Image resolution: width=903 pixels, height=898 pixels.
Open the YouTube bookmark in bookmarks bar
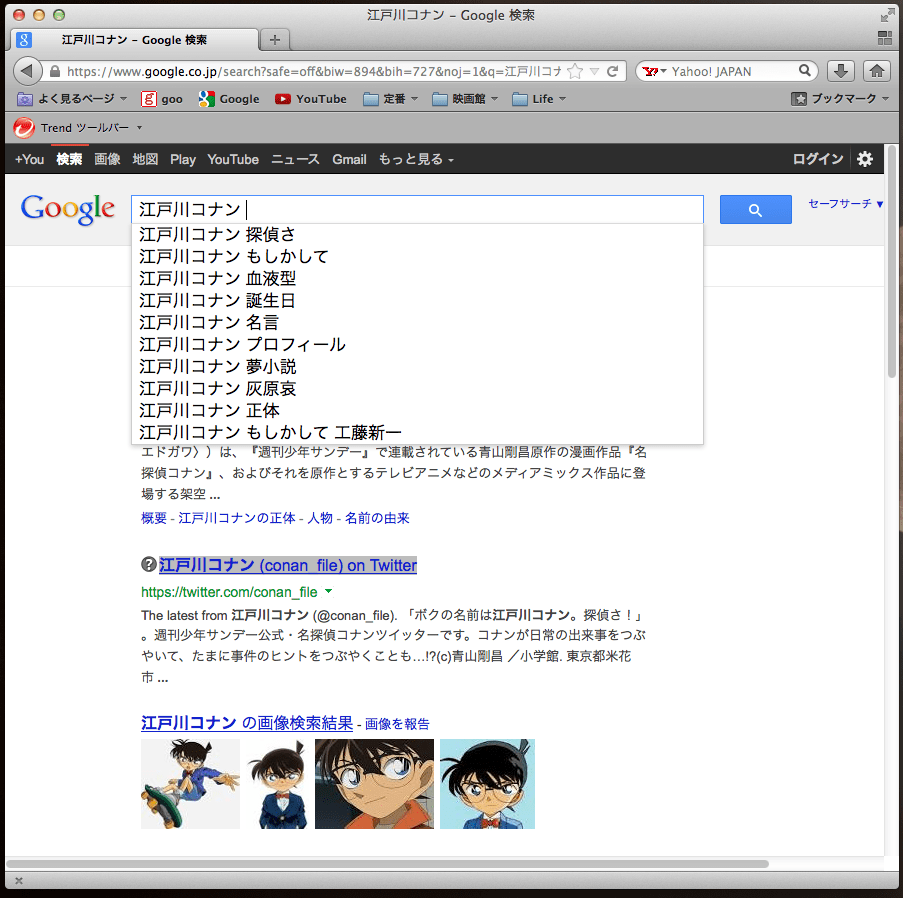[310, 99]
